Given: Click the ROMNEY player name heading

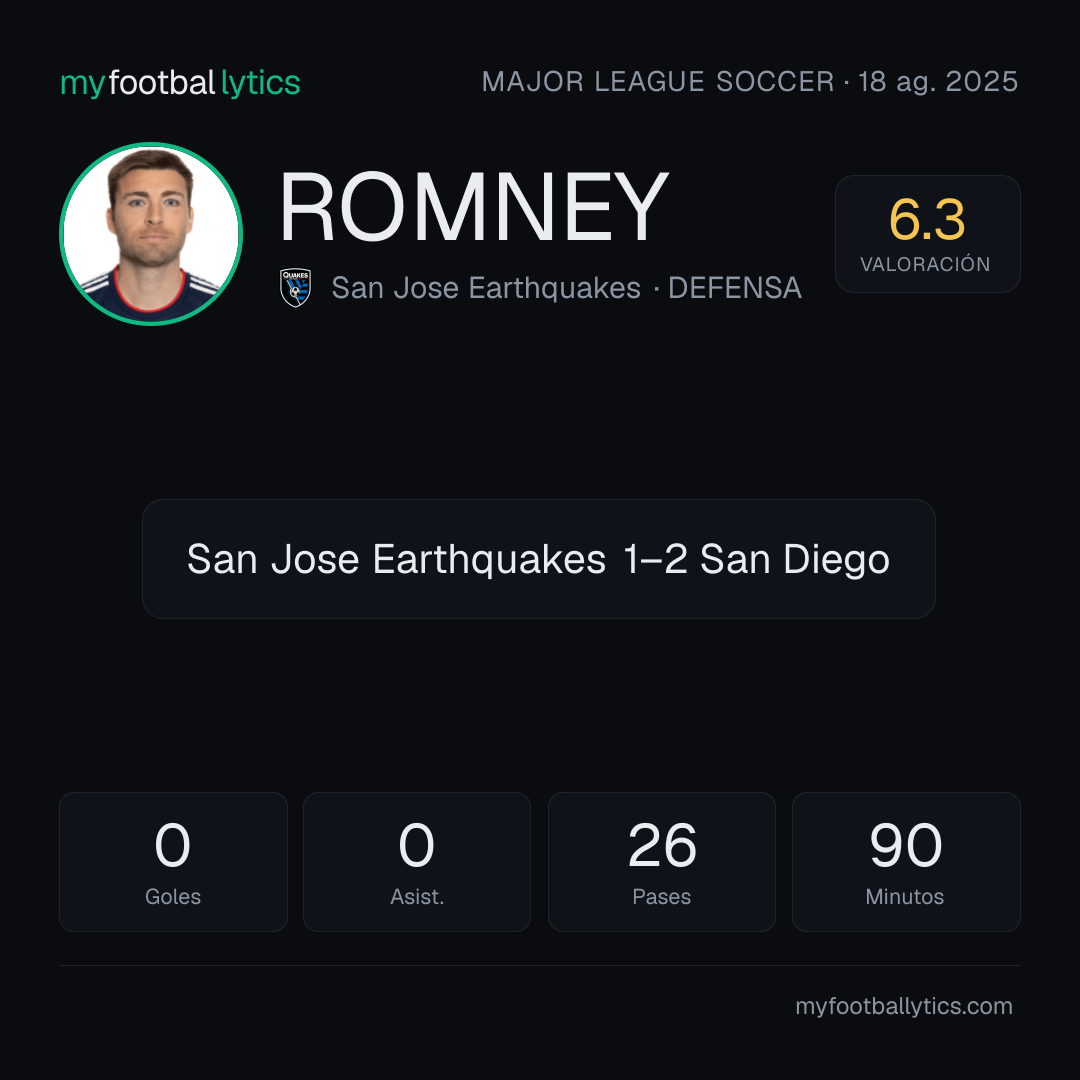Looking at the screenshot, I should pyautogui.click(x=474, y=207).
